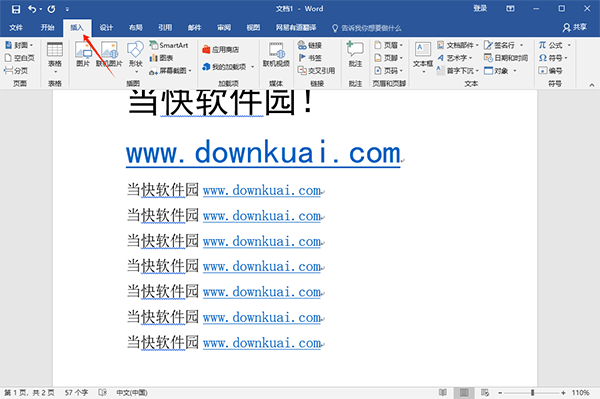Switch to the Layout (布局) tab

click(135, 28)
